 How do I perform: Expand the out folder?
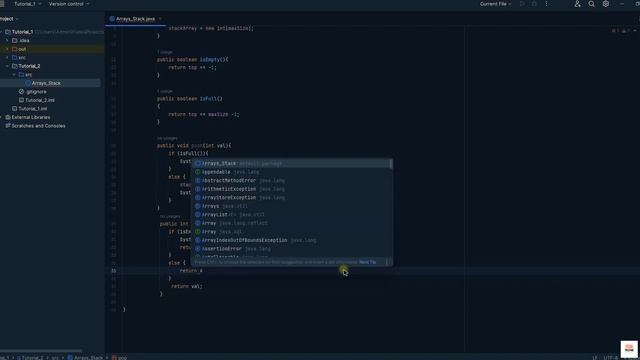pos(7,49)
